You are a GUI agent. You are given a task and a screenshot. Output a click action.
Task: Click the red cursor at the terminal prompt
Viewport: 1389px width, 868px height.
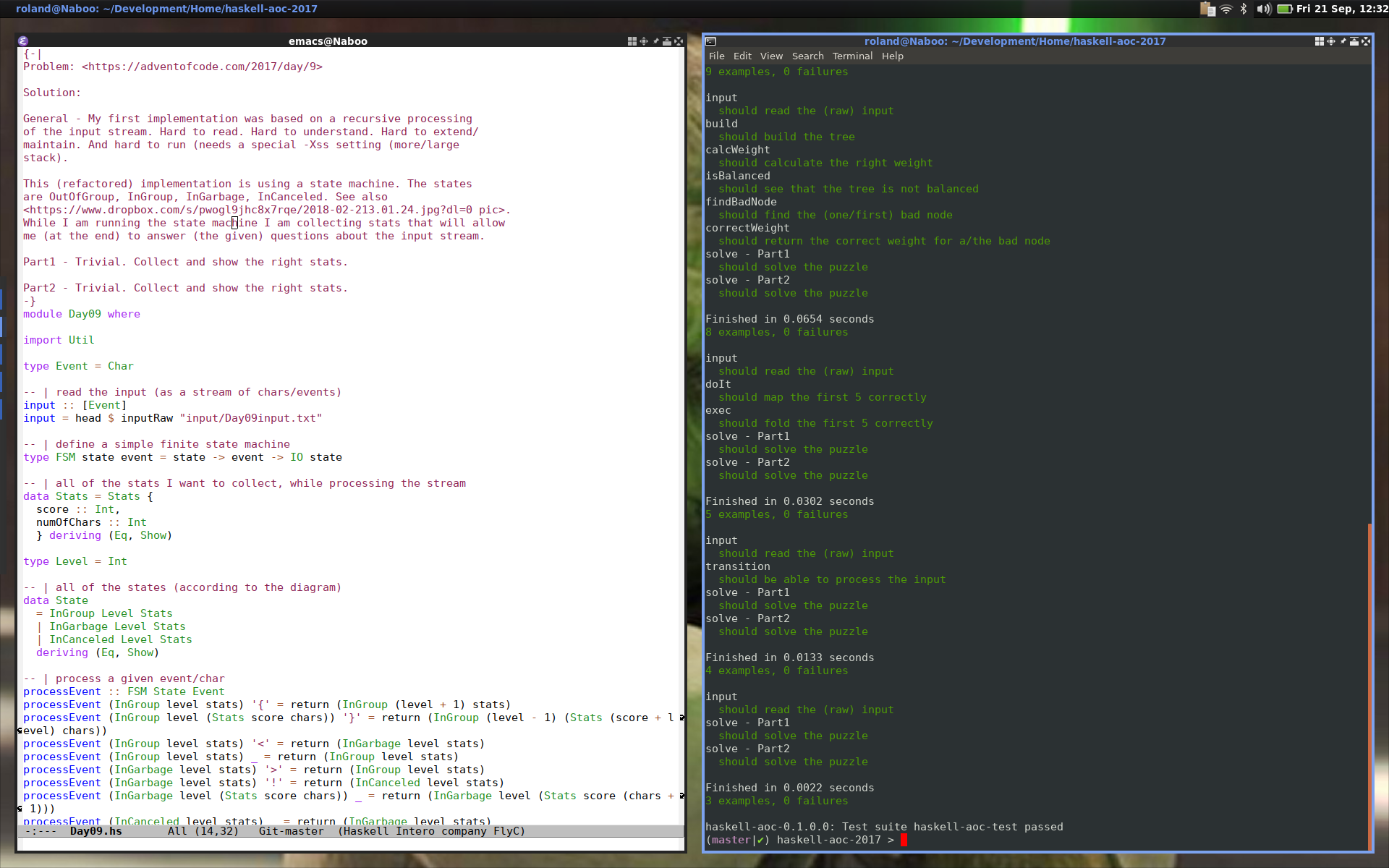904,840
